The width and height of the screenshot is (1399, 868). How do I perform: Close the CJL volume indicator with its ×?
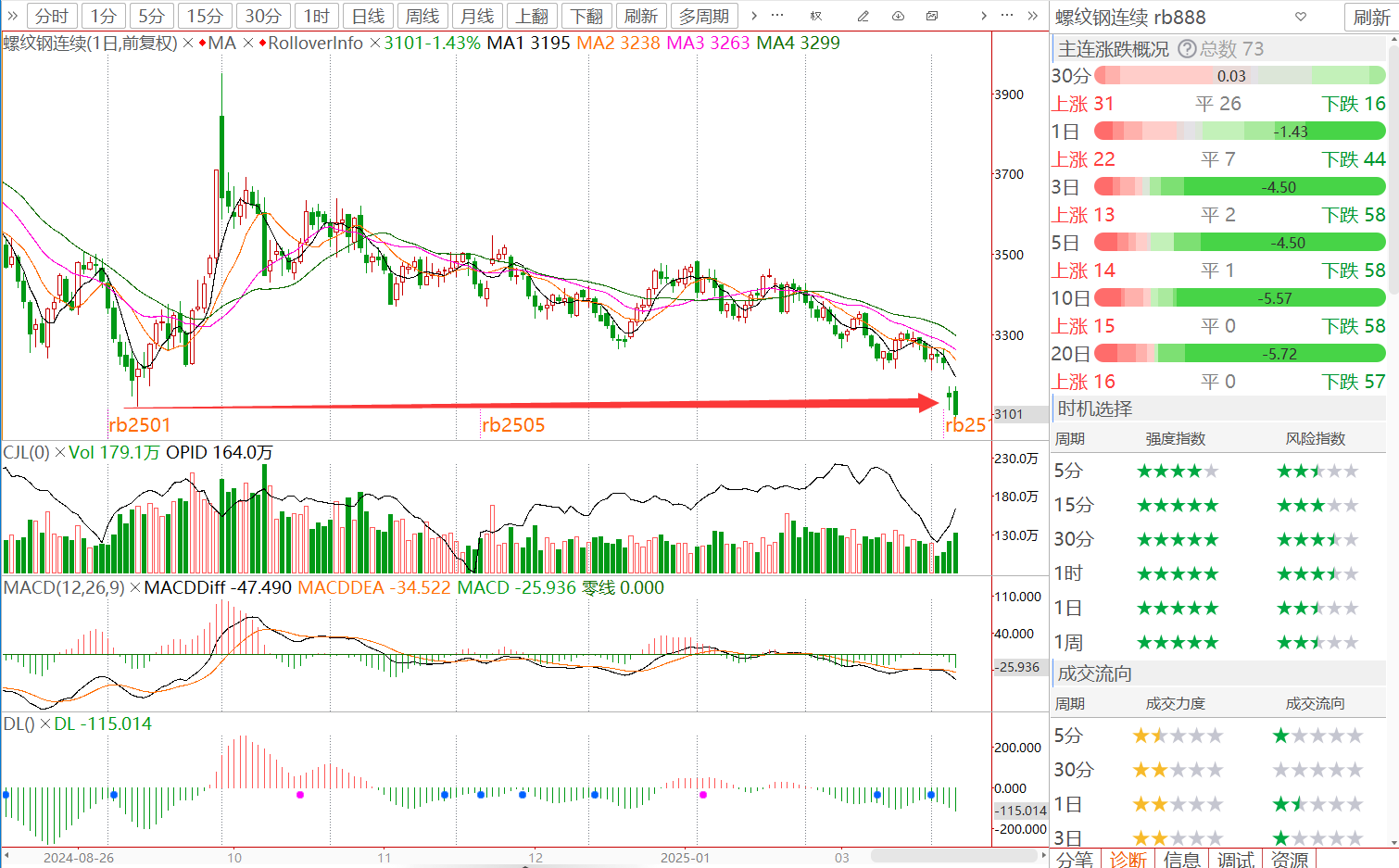tap(60, 452)
